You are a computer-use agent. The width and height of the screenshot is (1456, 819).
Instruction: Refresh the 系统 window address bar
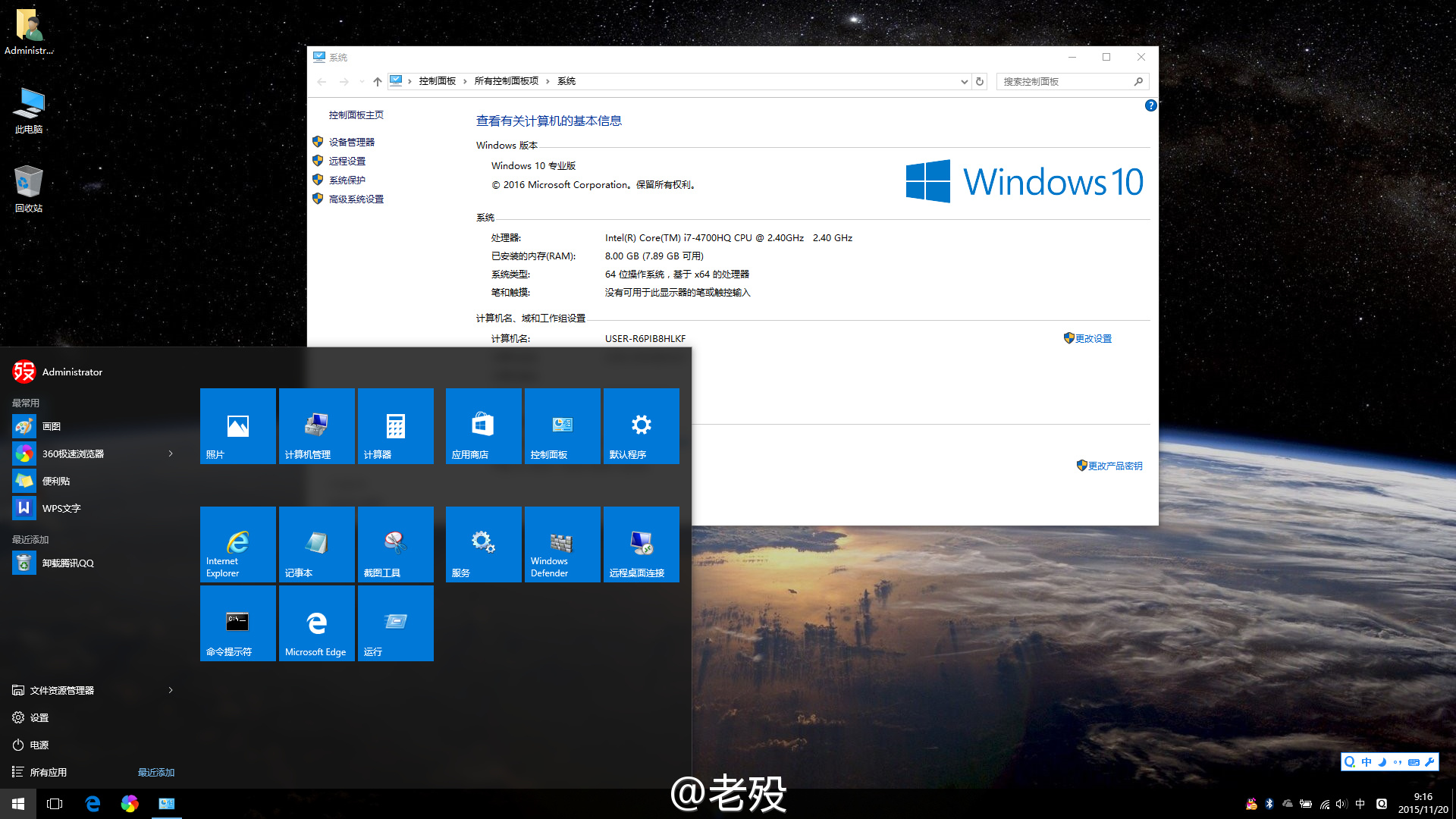(x=980, y=81)
